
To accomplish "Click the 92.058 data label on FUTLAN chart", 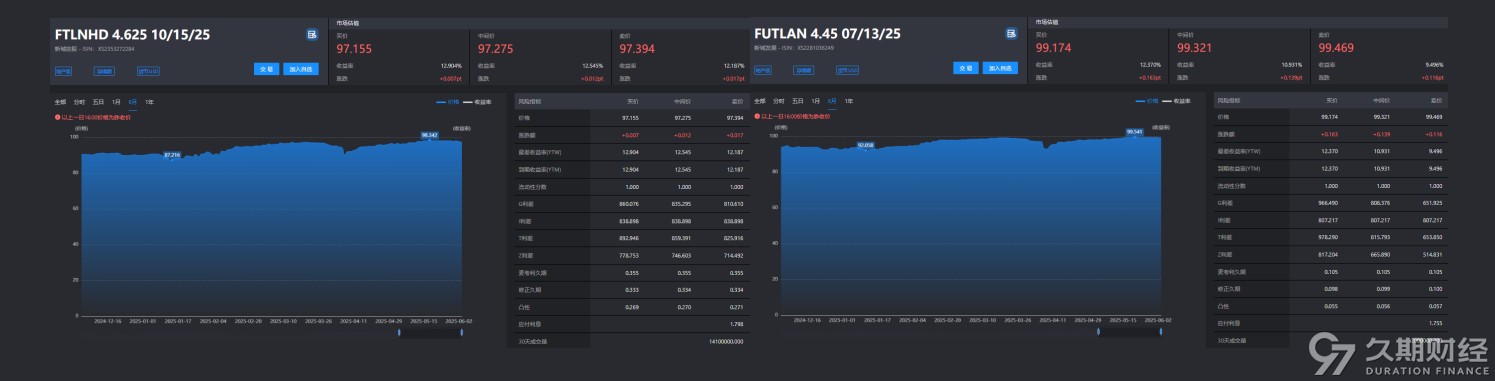I will (x=866, y=145).
